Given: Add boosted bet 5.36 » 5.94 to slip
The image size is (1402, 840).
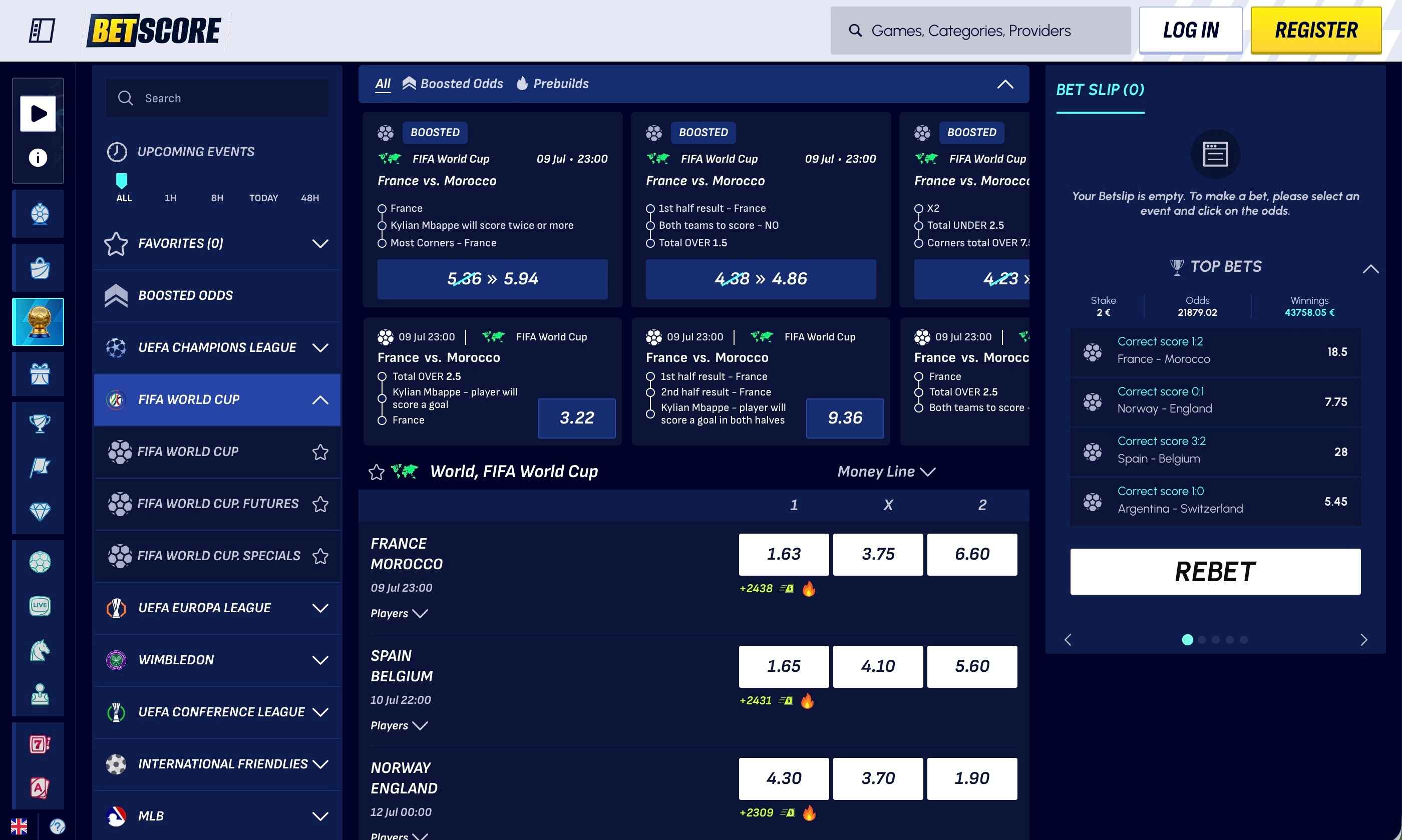Looking at the screenshot, I should pos(492,279).
